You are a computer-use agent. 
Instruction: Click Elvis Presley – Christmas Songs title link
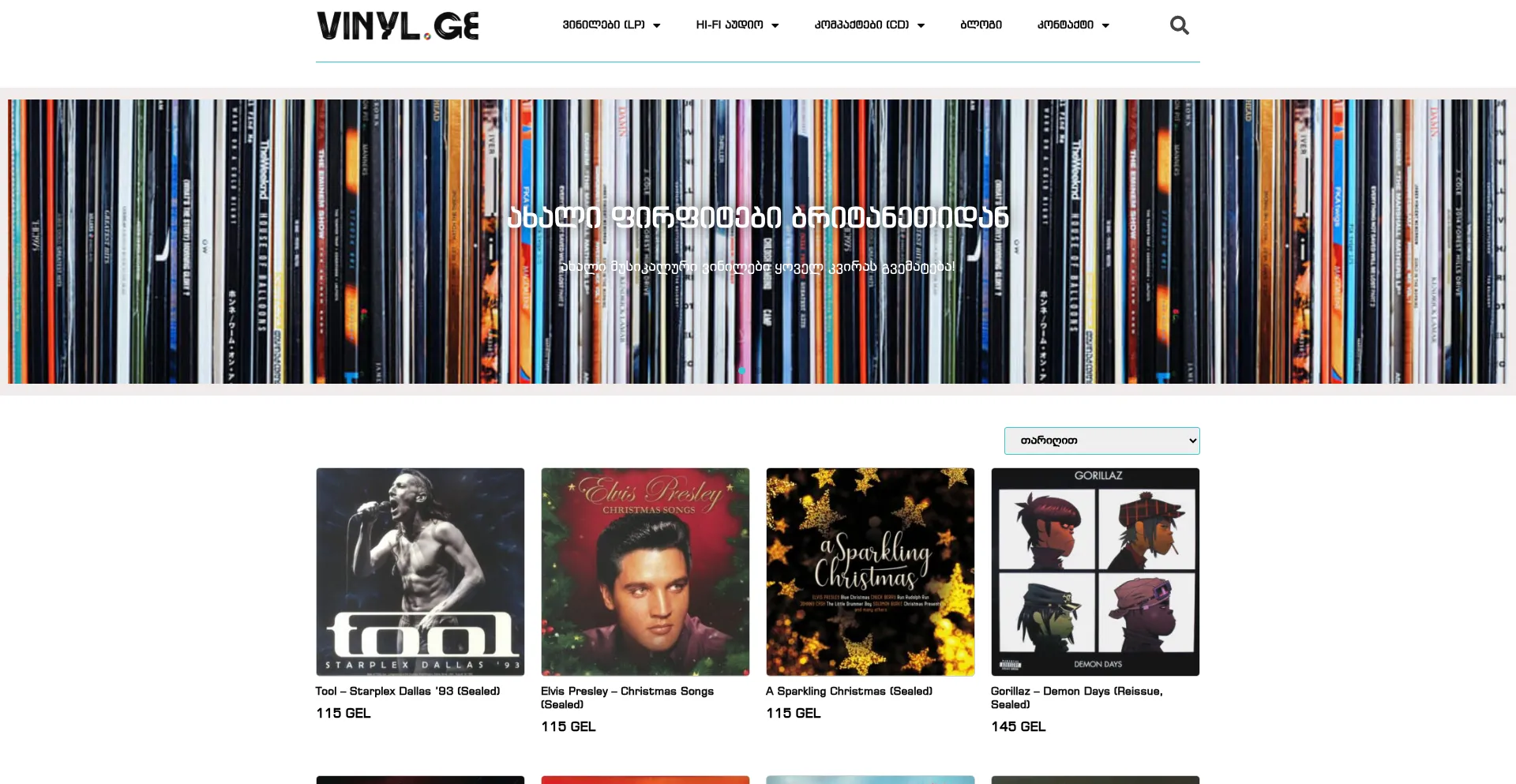tap(627, 697)
